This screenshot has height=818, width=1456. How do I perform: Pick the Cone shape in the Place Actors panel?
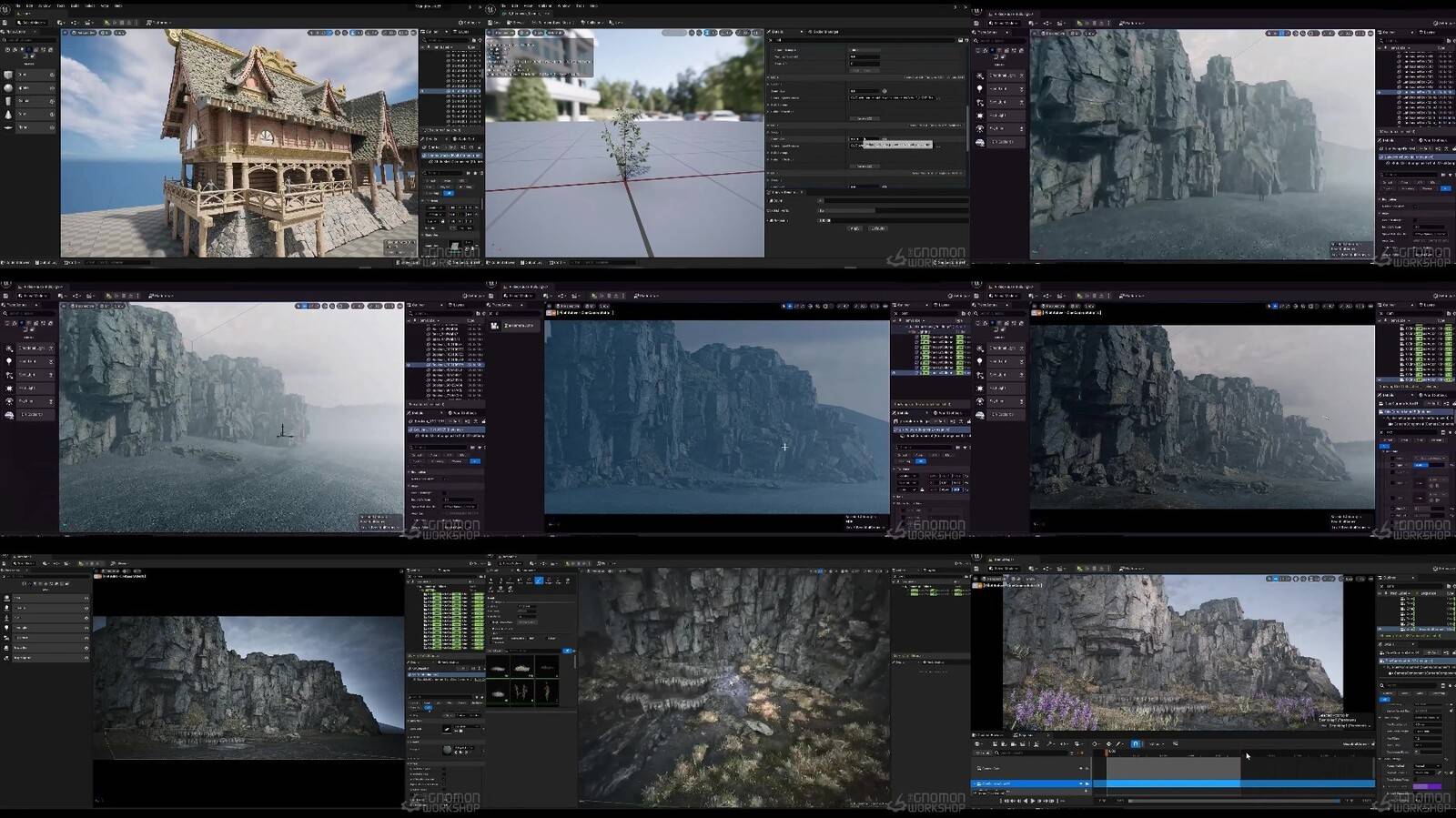[28, 114]
